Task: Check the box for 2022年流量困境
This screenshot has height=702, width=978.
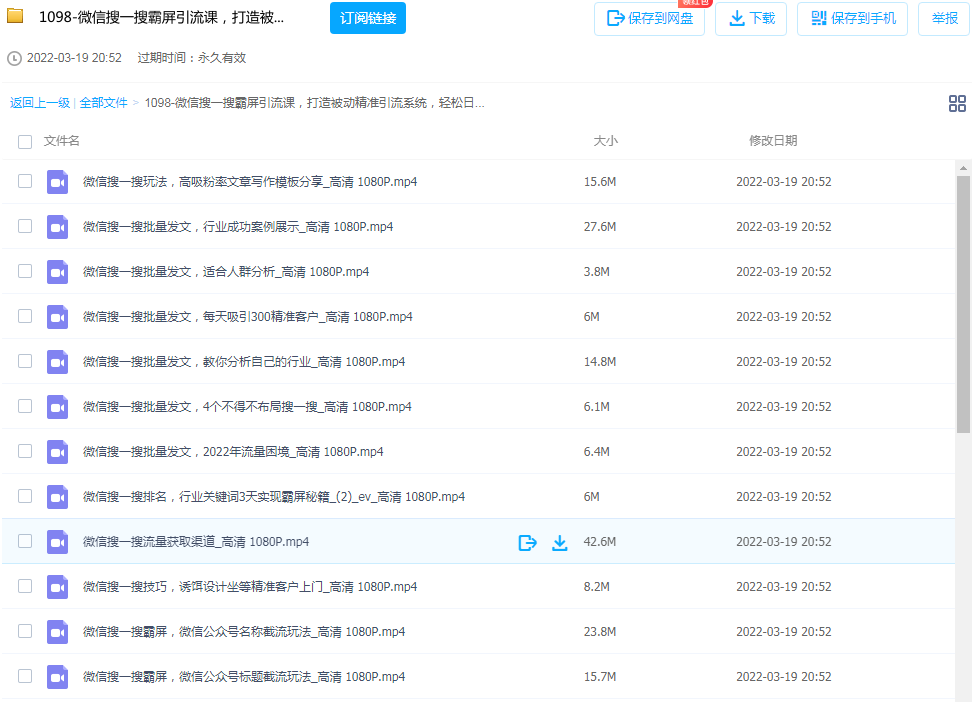Action: [x=25, y=451]
